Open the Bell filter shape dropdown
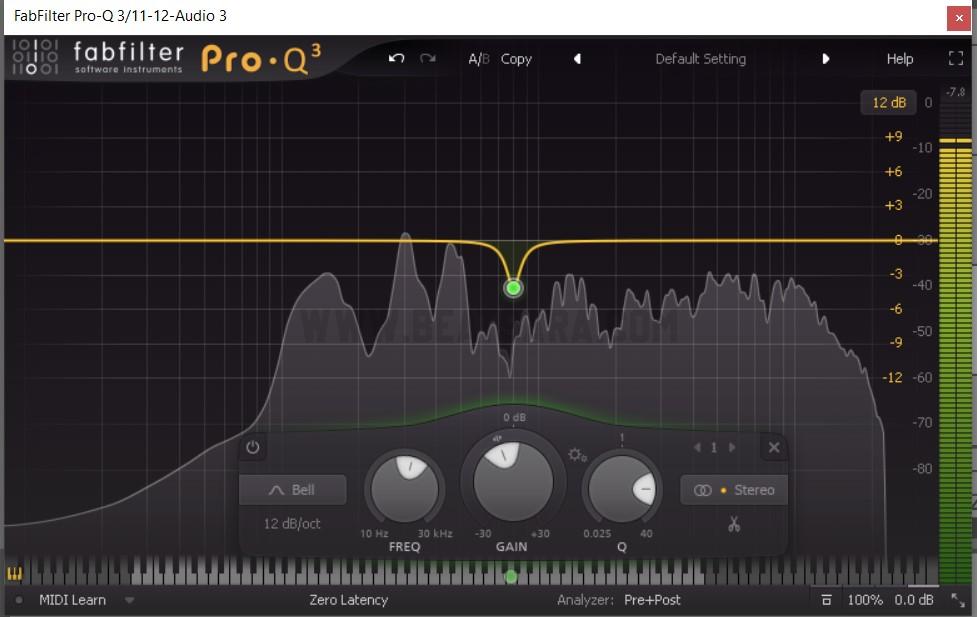This screenshot has width=977, height=617. (x=292, y=490)
